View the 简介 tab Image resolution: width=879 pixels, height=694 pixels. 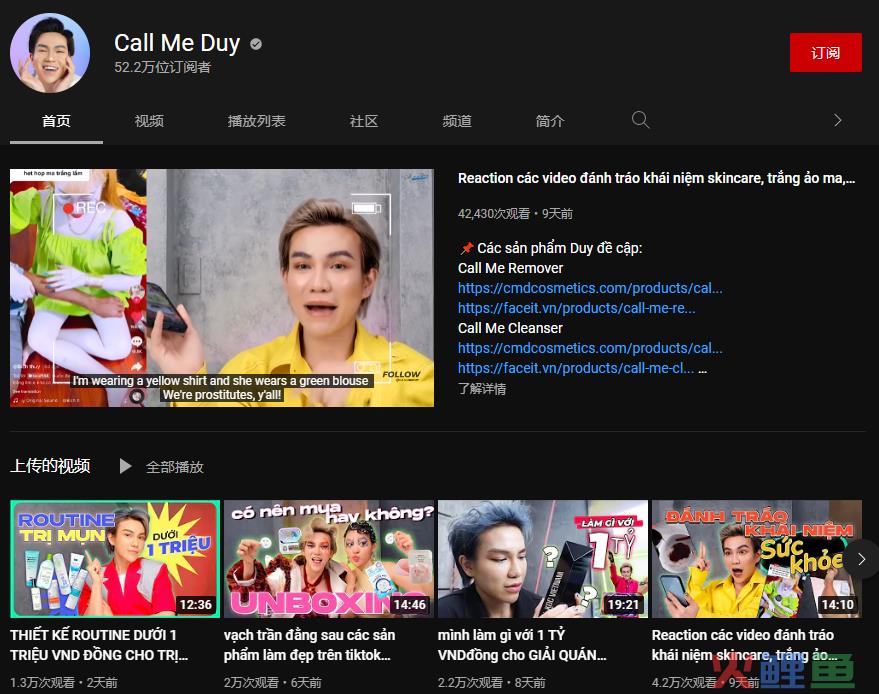[550, 121]
